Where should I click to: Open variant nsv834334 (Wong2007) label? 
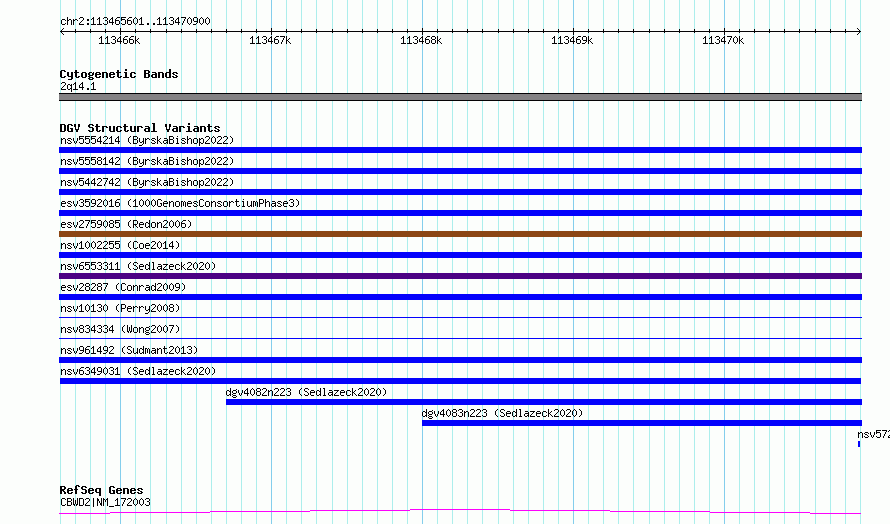120,329
